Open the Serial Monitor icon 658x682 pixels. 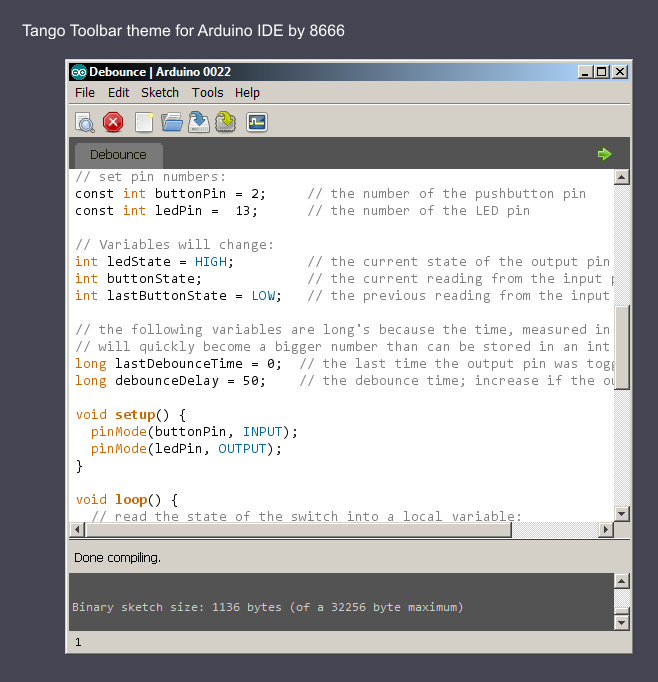pos(257,122)
